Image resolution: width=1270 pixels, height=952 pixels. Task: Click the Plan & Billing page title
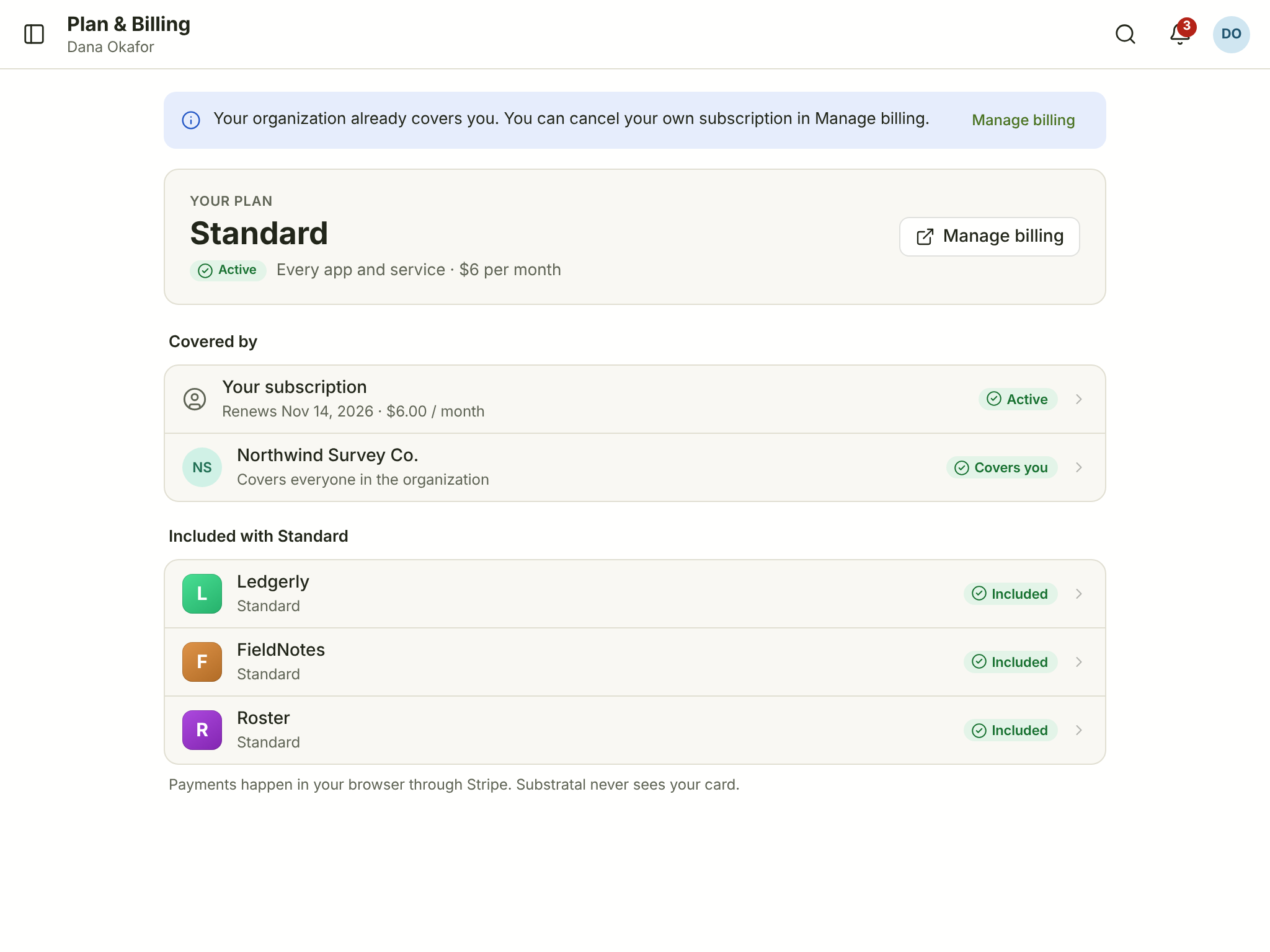tap(128, 24)
